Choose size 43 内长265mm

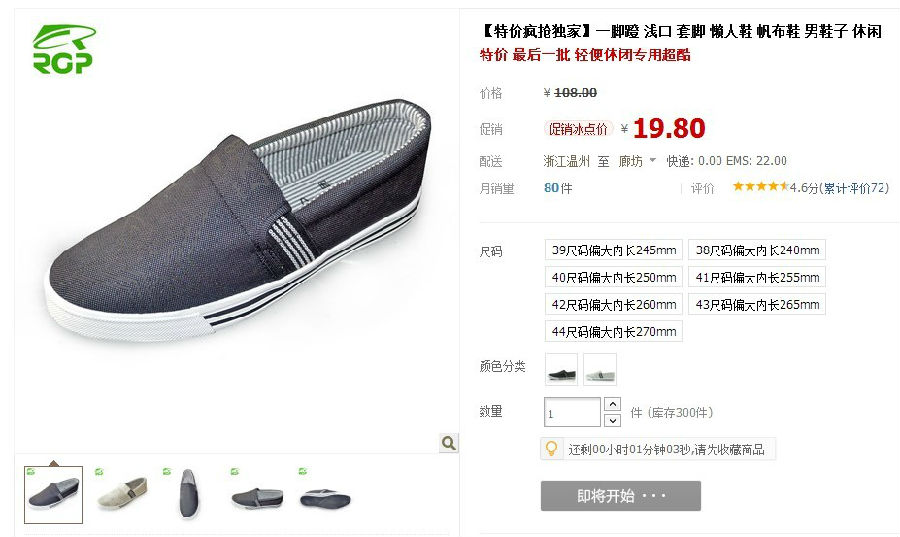click(x=757, y=304)
